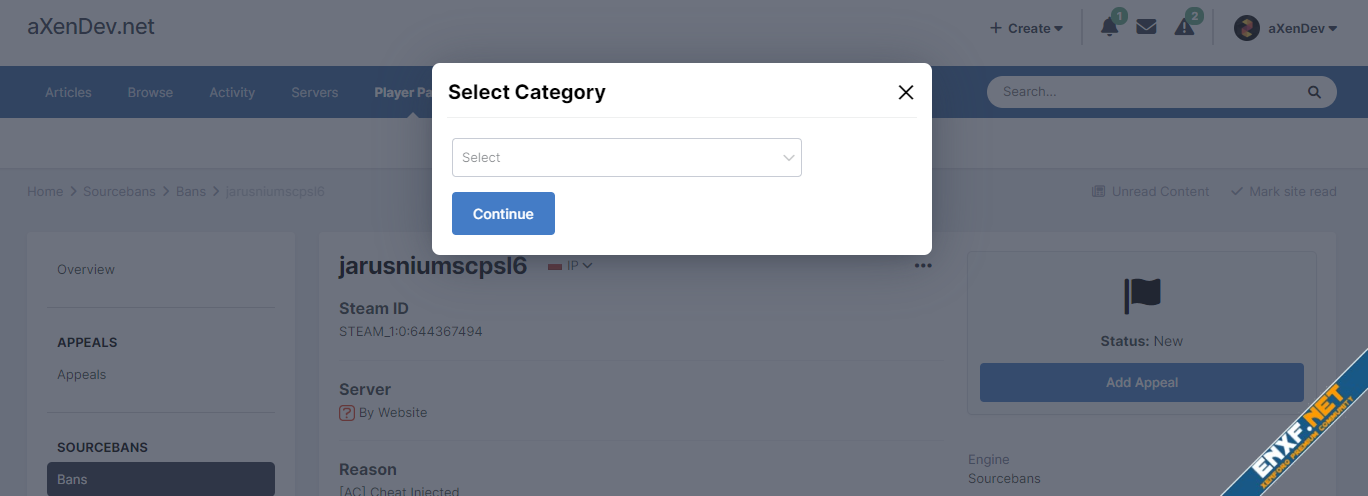Open the warning reports icon
Viewport: 1368px width, 496px height.
[1184, 28]
